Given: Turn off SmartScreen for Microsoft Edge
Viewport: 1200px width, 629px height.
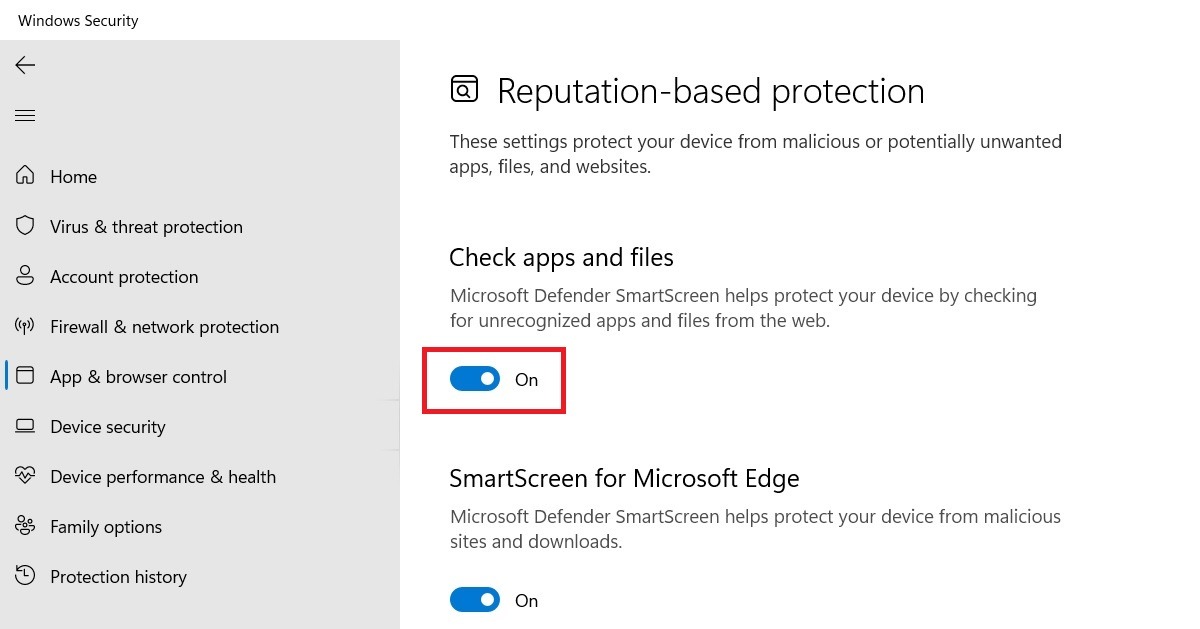Looking at the screenshot, I should (475, 600).
